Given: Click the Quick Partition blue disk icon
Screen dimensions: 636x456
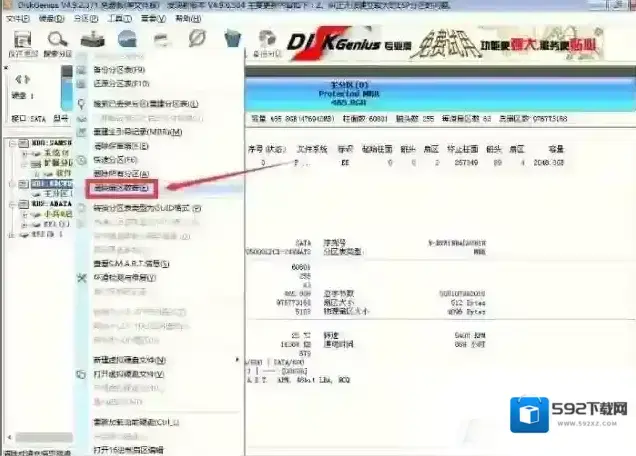Looking at the screenshot, I should [x=127, y=40].
